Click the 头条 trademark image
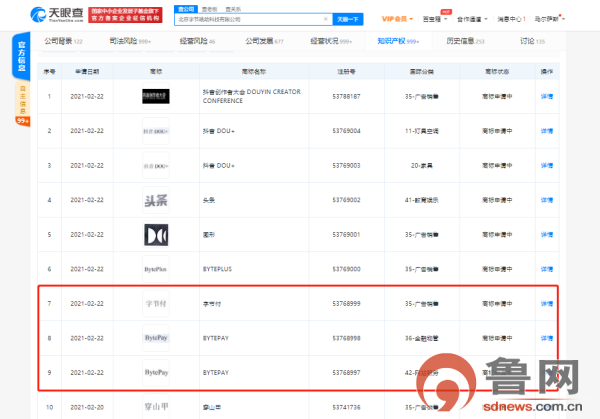The image size is (600, 419). tap(156, 200)
